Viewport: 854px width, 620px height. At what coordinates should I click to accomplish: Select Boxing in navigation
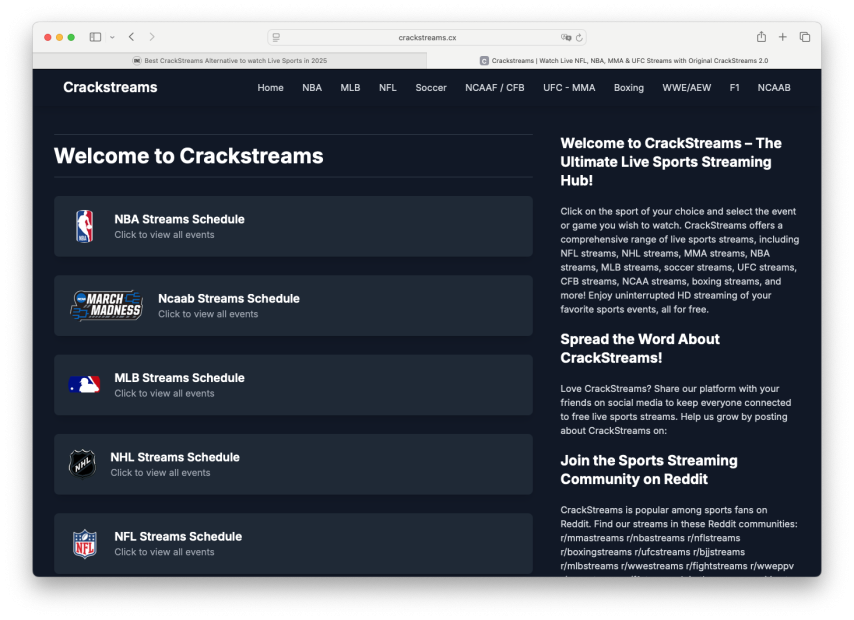tap(629, 88)
